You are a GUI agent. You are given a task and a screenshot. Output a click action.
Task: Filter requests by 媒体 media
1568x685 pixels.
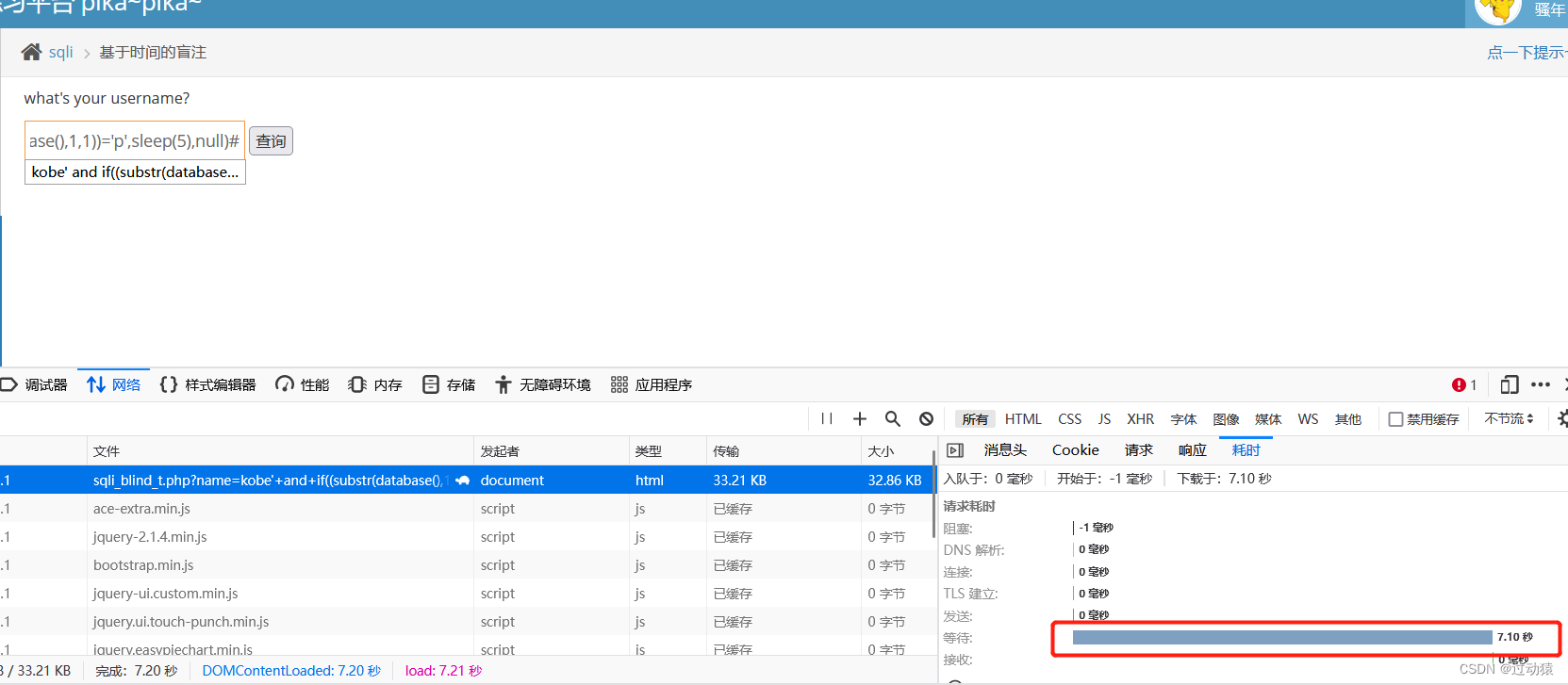1268,419
